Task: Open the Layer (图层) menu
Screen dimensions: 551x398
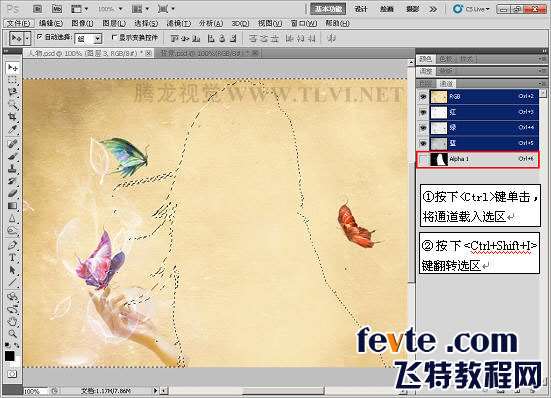Action: (x=114, y=24)
